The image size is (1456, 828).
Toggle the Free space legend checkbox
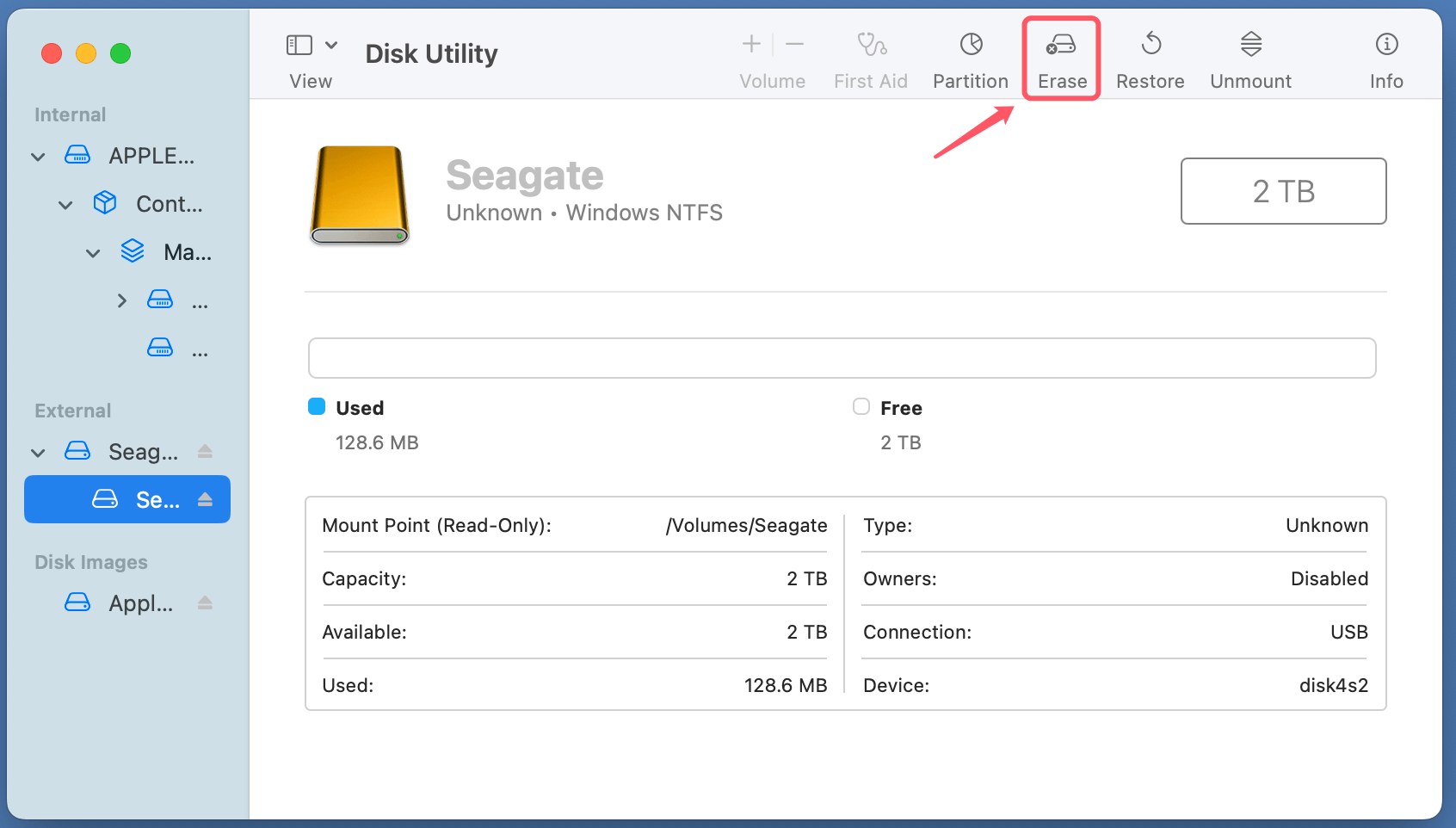click(861, 406)
